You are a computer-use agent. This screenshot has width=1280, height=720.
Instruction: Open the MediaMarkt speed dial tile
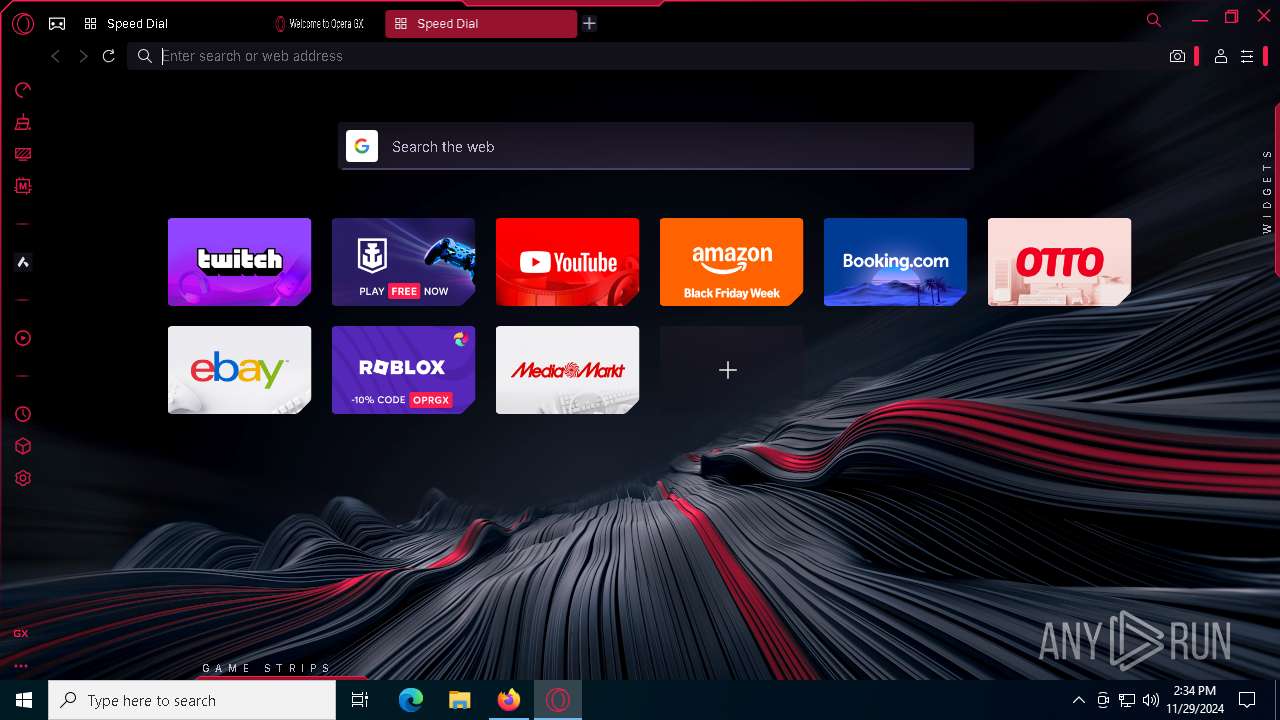point(567,370)
